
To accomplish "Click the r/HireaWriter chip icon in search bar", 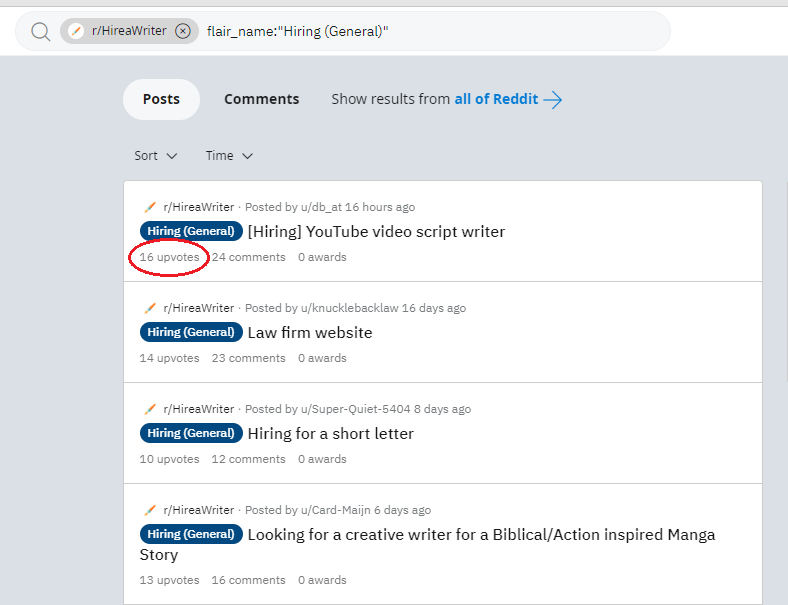I will pos(76,31).
